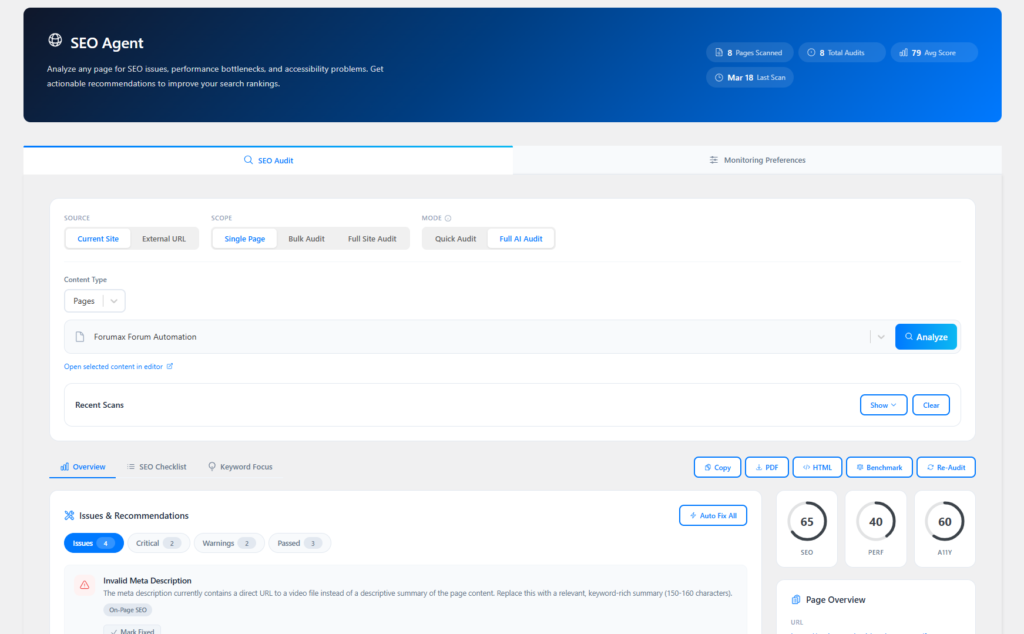Switch to Monitoring Preferences tab

click(757, 160)
